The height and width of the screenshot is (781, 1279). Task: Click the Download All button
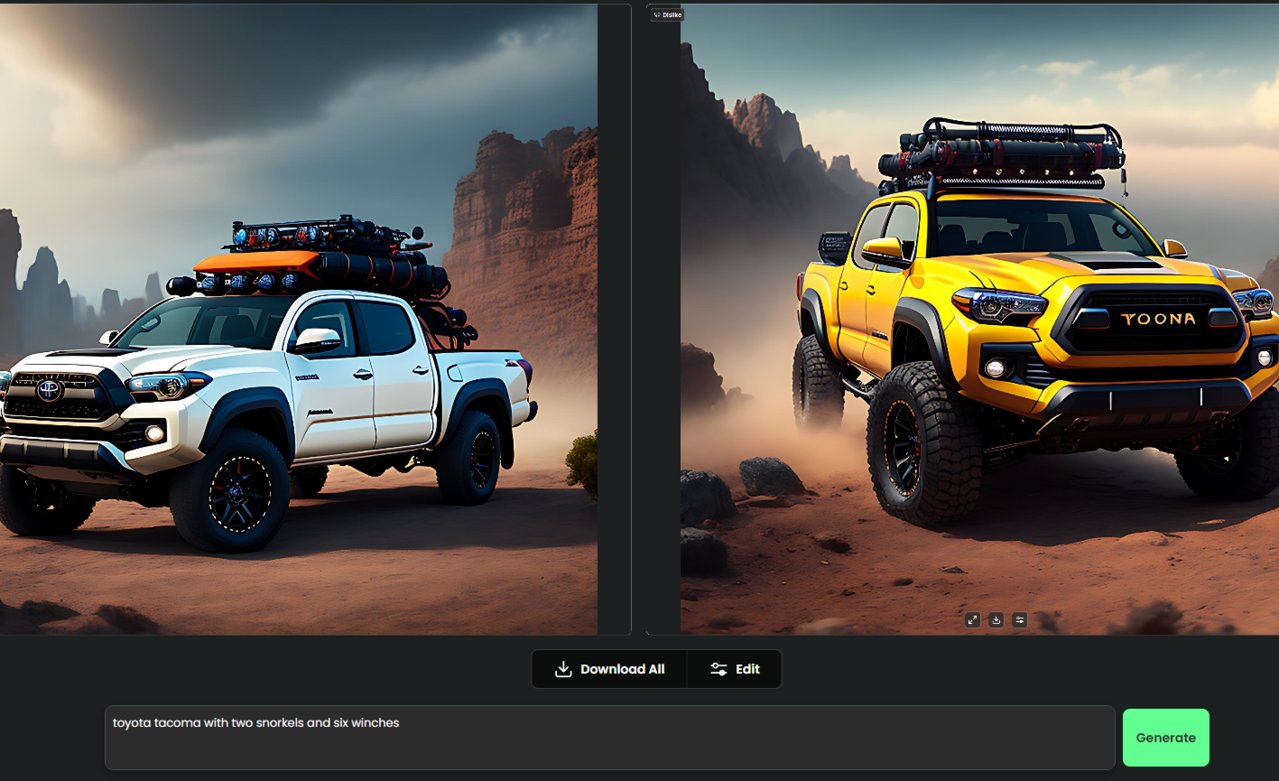click(x=609, y=669)
